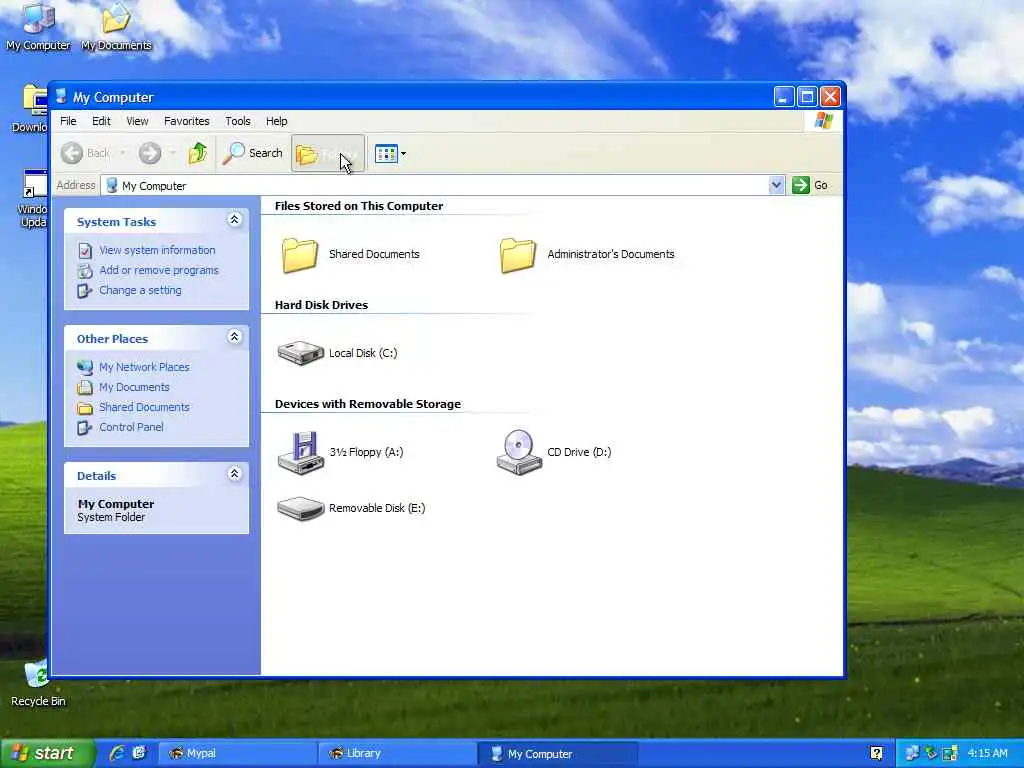Open the Address bar dropdown
This screenshot has height=768, width=1024.
(x=776, y=185)
